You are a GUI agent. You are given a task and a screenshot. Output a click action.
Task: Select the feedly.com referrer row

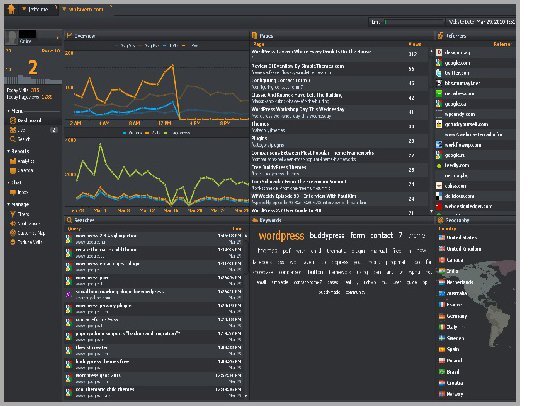[475, 165]
